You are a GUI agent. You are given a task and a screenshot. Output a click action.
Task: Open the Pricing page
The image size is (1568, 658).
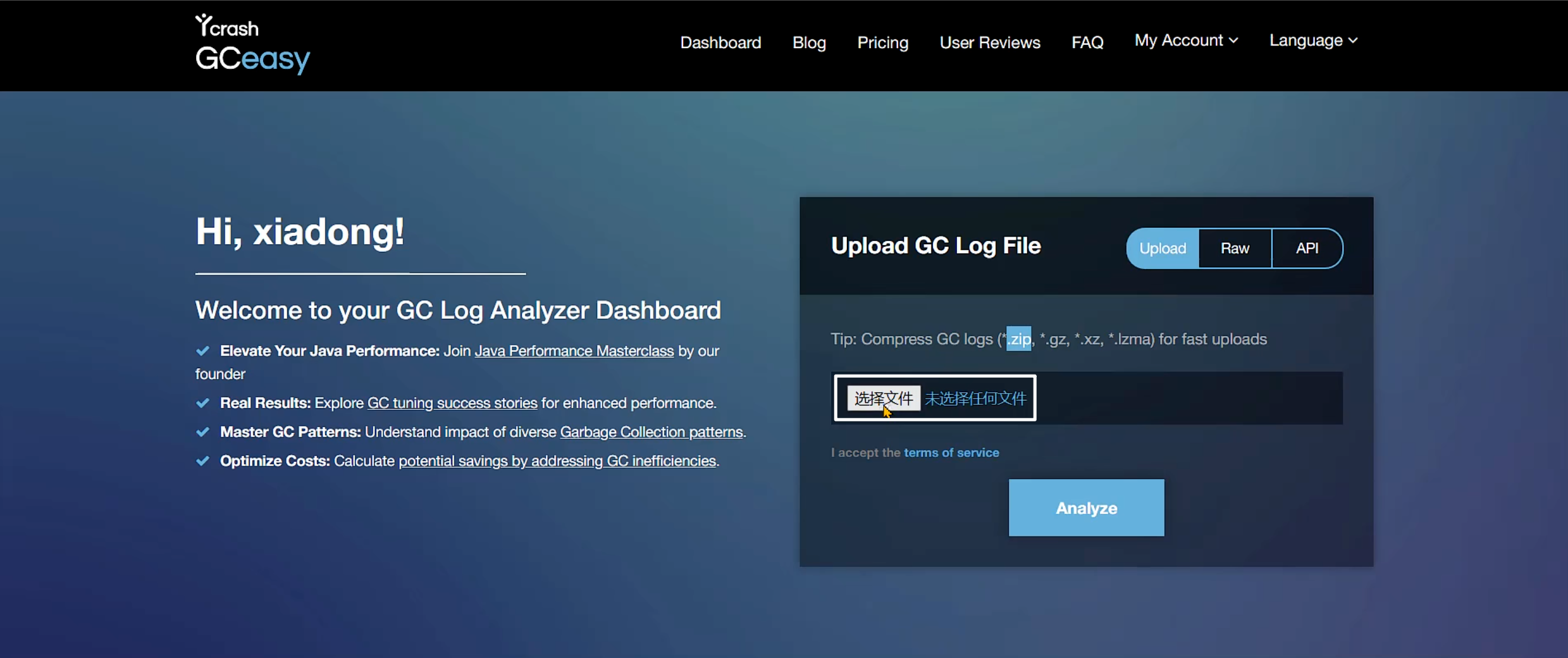point(882,42)
